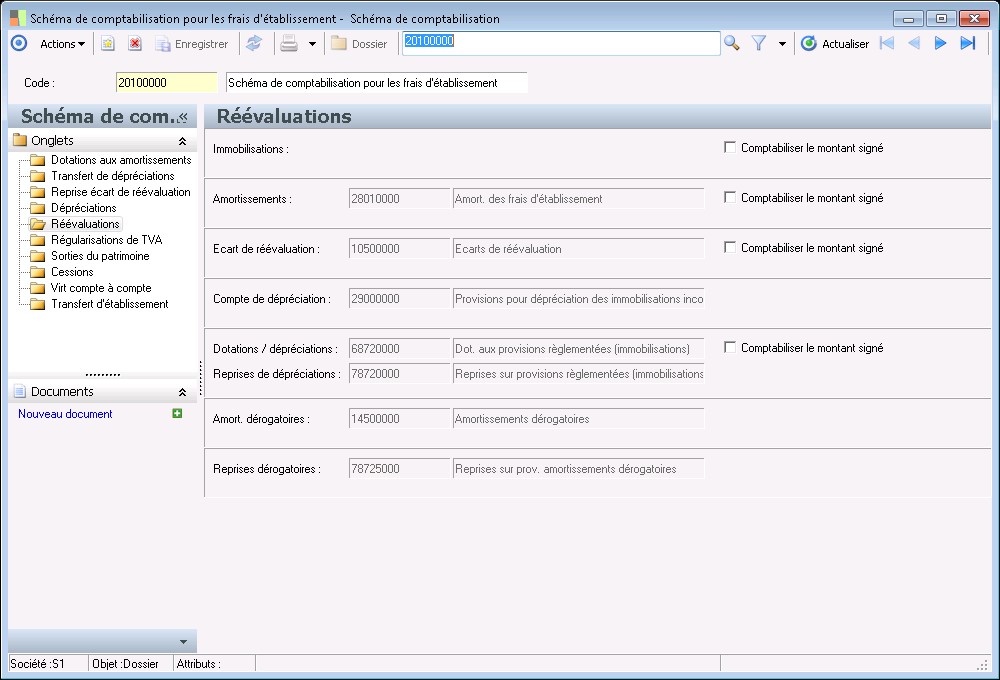This screenshot has height=680, width=1000.
Task: Click Dotations / dépréciations field 68720000
Action: (x=399, y=349)
